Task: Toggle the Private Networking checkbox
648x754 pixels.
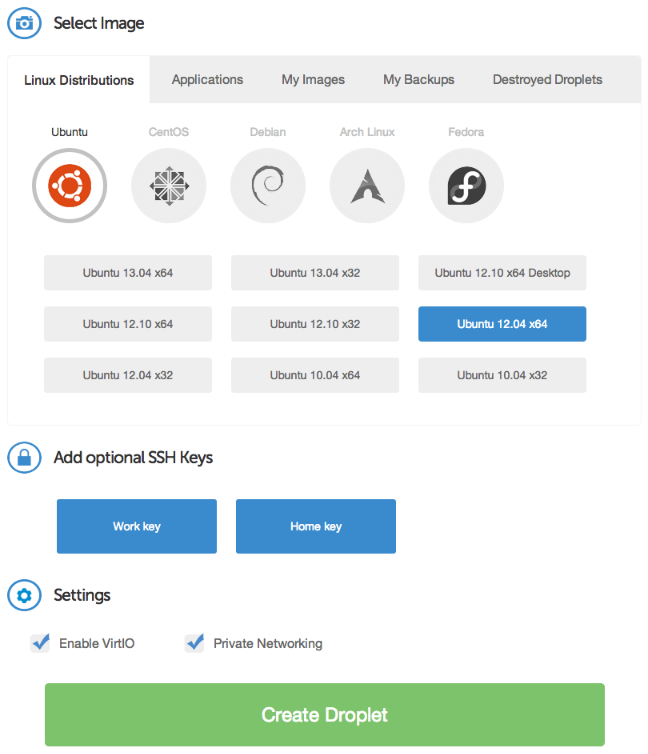Action: pos(195,643)
